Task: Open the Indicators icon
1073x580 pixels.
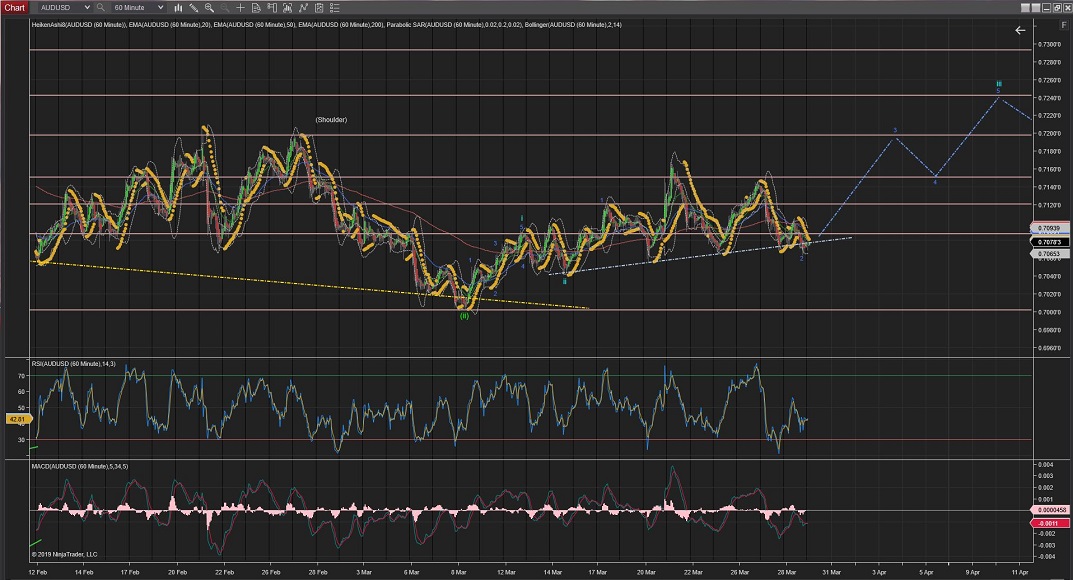Action: pos(303,8)
